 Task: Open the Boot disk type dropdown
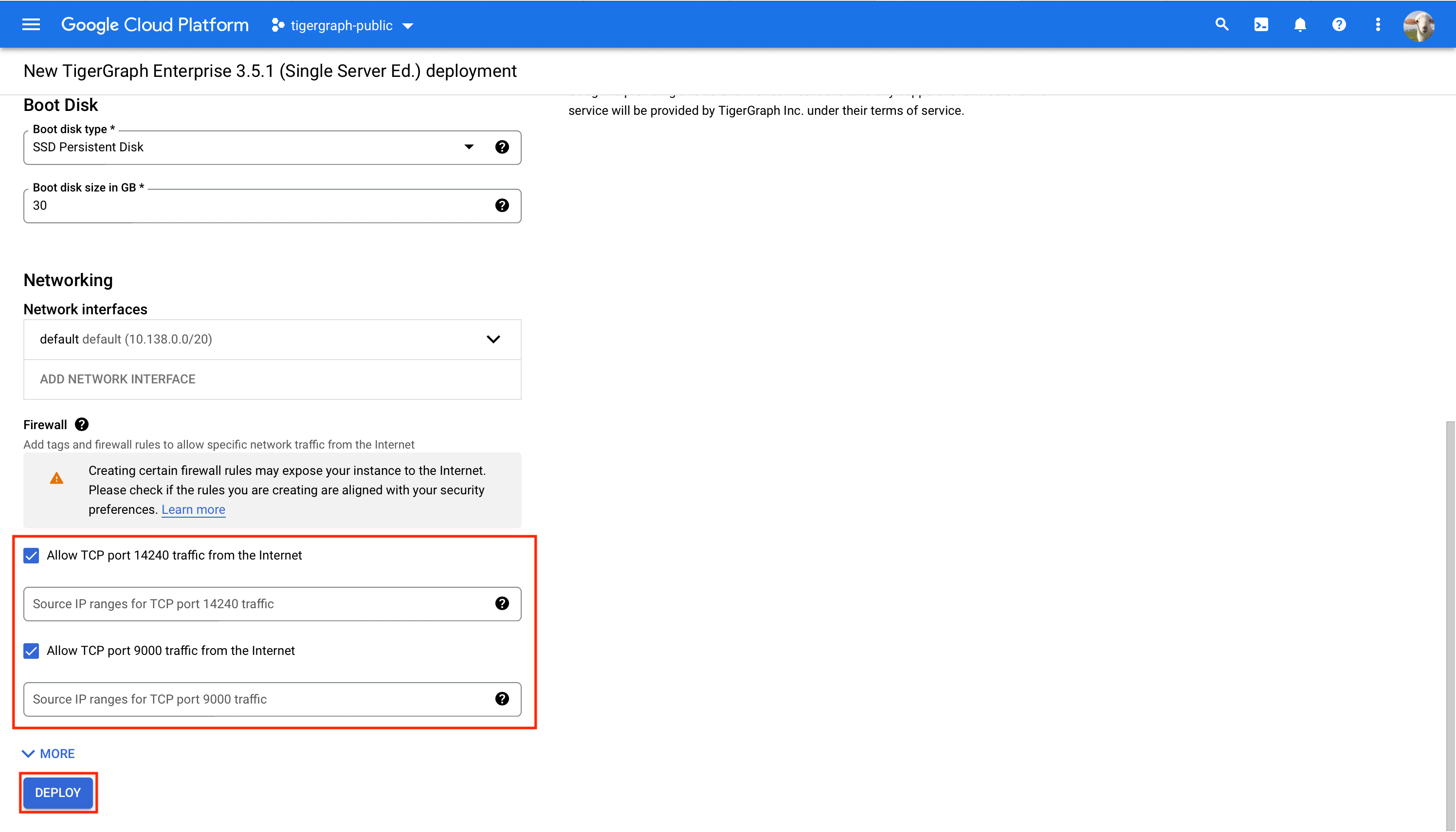[x=469, y=147]
